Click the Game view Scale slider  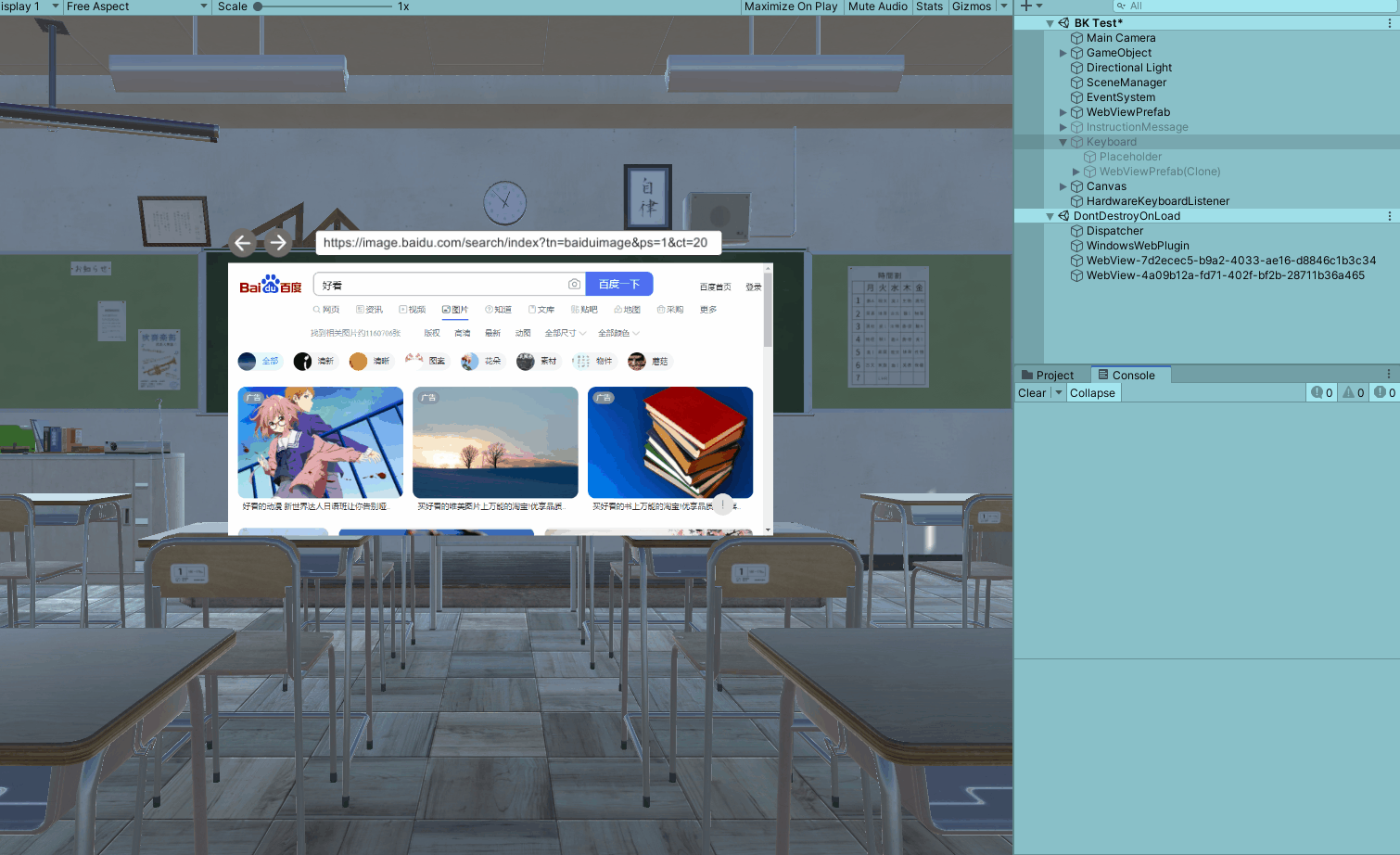[323, 6]
